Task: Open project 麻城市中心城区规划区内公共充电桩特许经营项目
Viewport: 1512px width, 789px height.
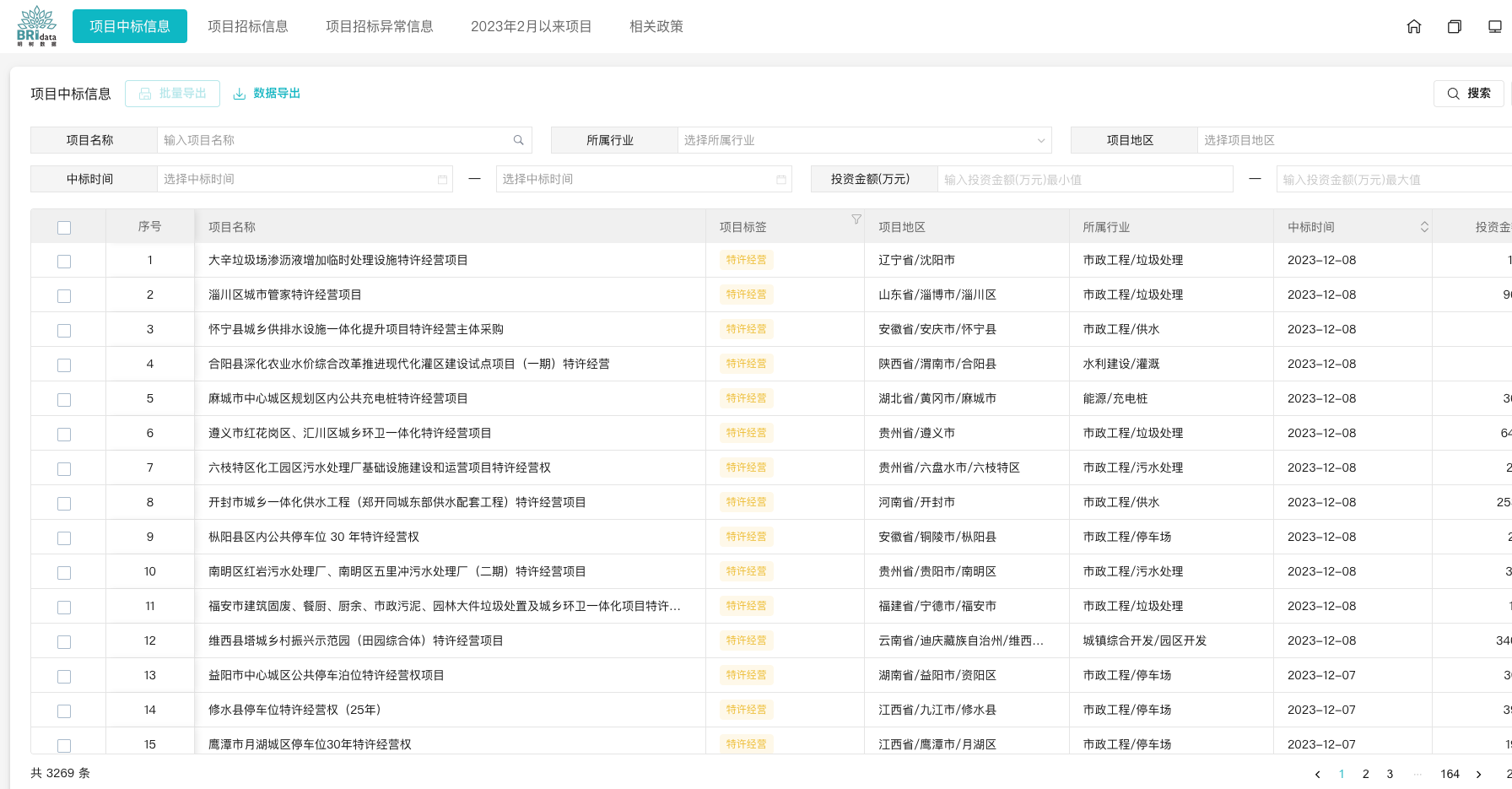Action: pos(338,398)
